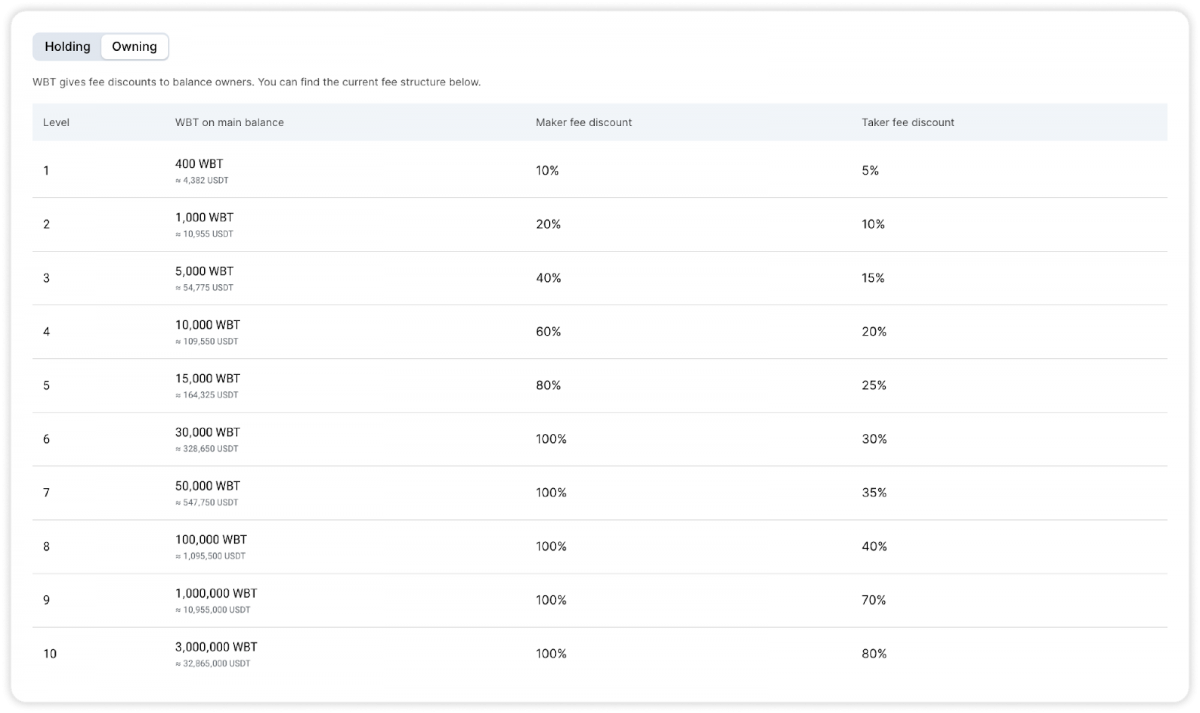Select the 100,000 WBT balance cell

click(210, 539)
